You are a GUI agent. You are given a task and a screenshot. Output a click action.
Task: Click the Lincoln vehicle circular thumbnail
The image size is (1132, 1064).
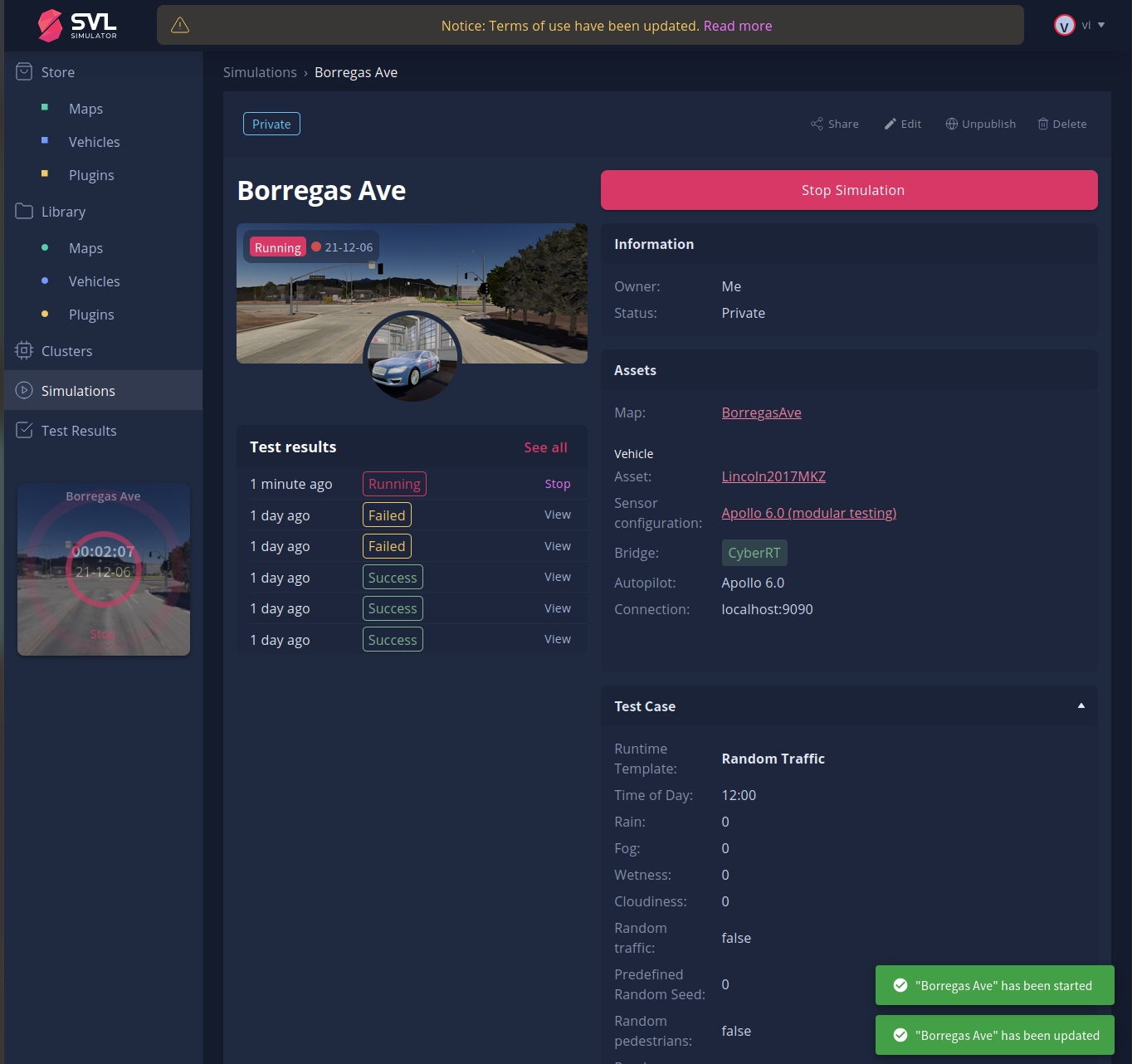pyautogui.click(x=412, y=358)
